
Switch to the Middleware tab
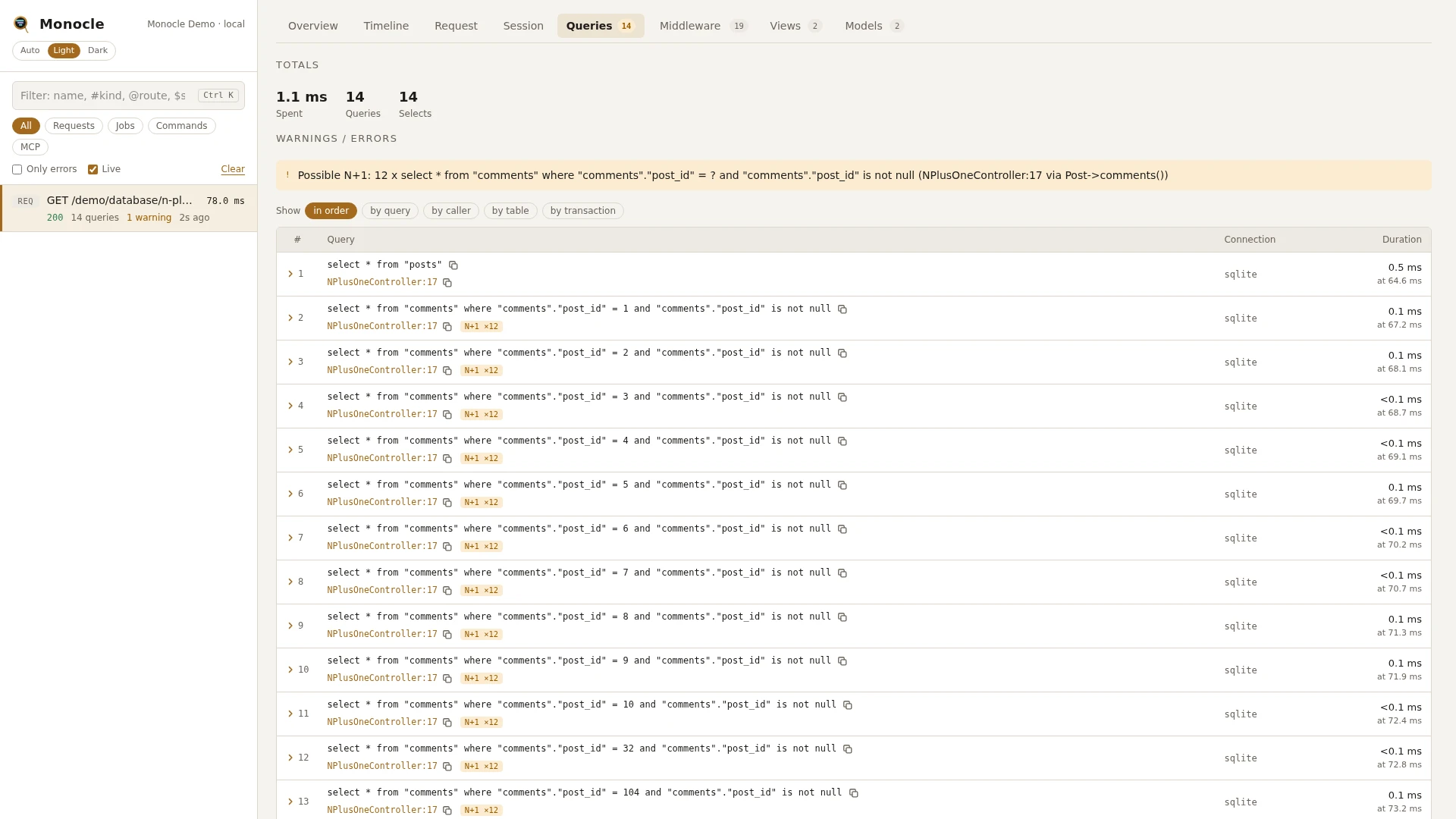tap(704, 26)
